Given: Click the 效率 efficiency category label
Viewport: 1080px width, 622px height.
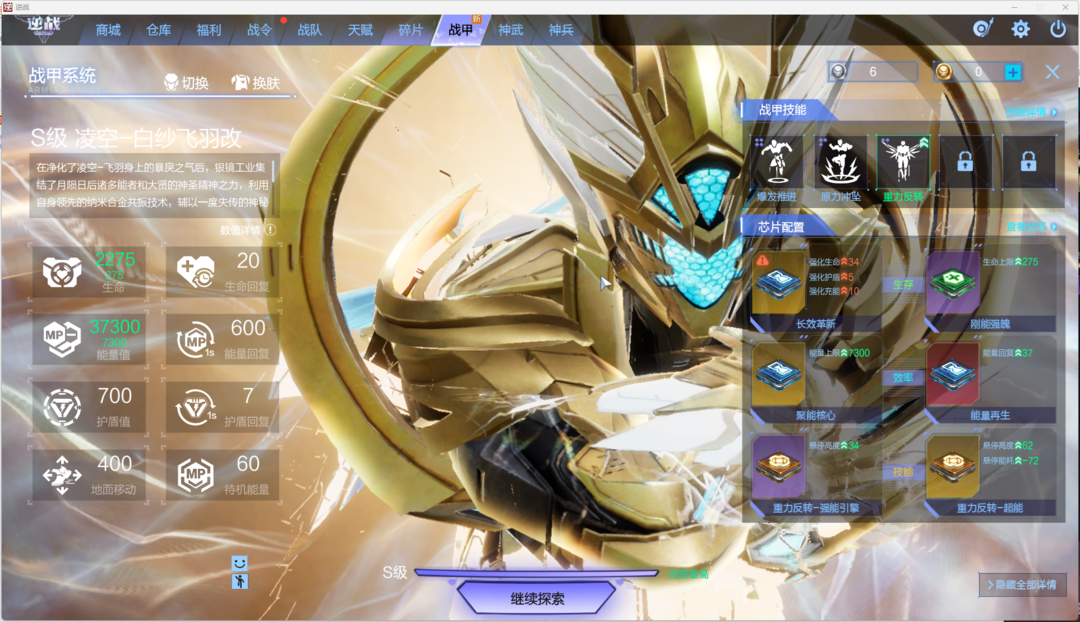Looking at the screenshot, I should 903,377.
